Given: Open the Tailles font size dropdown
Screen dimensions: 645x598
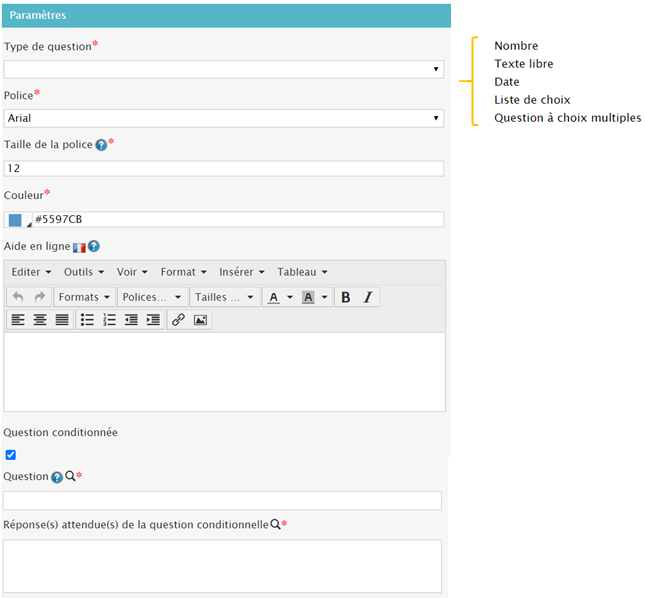Looking at the screenshot, I should pyautogui.click(x=224, y=297).
